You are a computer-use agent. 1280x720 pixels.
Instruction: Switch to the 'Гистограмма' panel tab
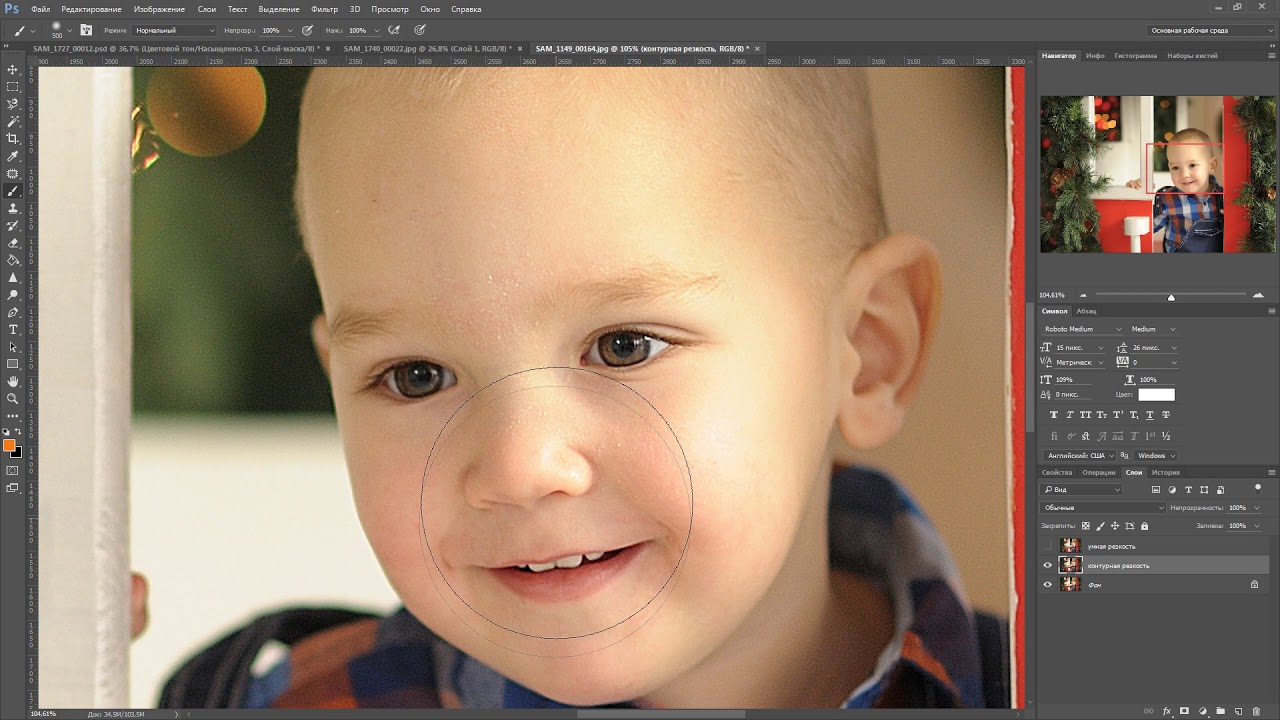tap(1135, 56)
